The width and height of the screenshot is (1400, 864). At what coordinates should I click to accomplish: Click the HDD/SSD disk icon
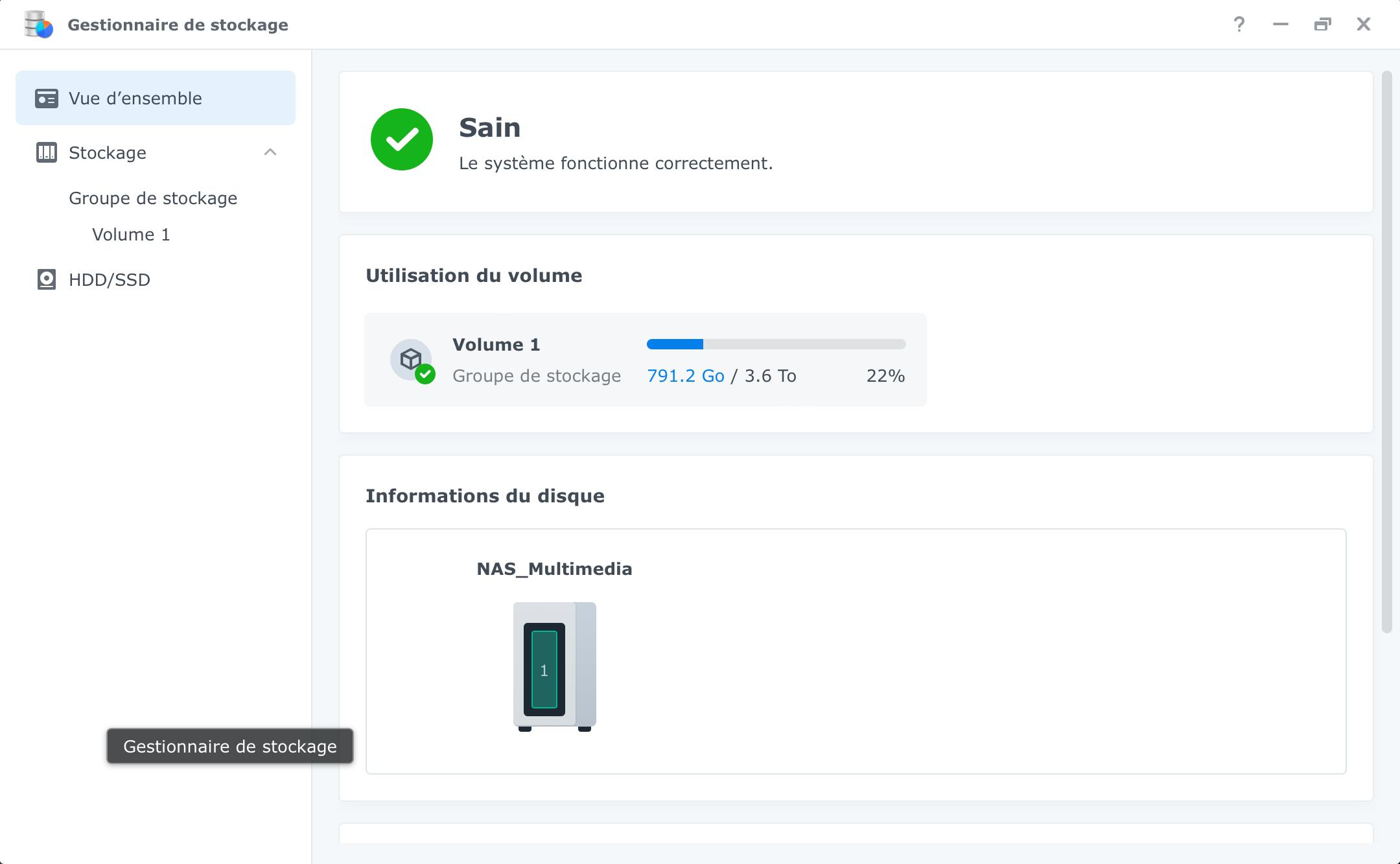pos(46,280)
